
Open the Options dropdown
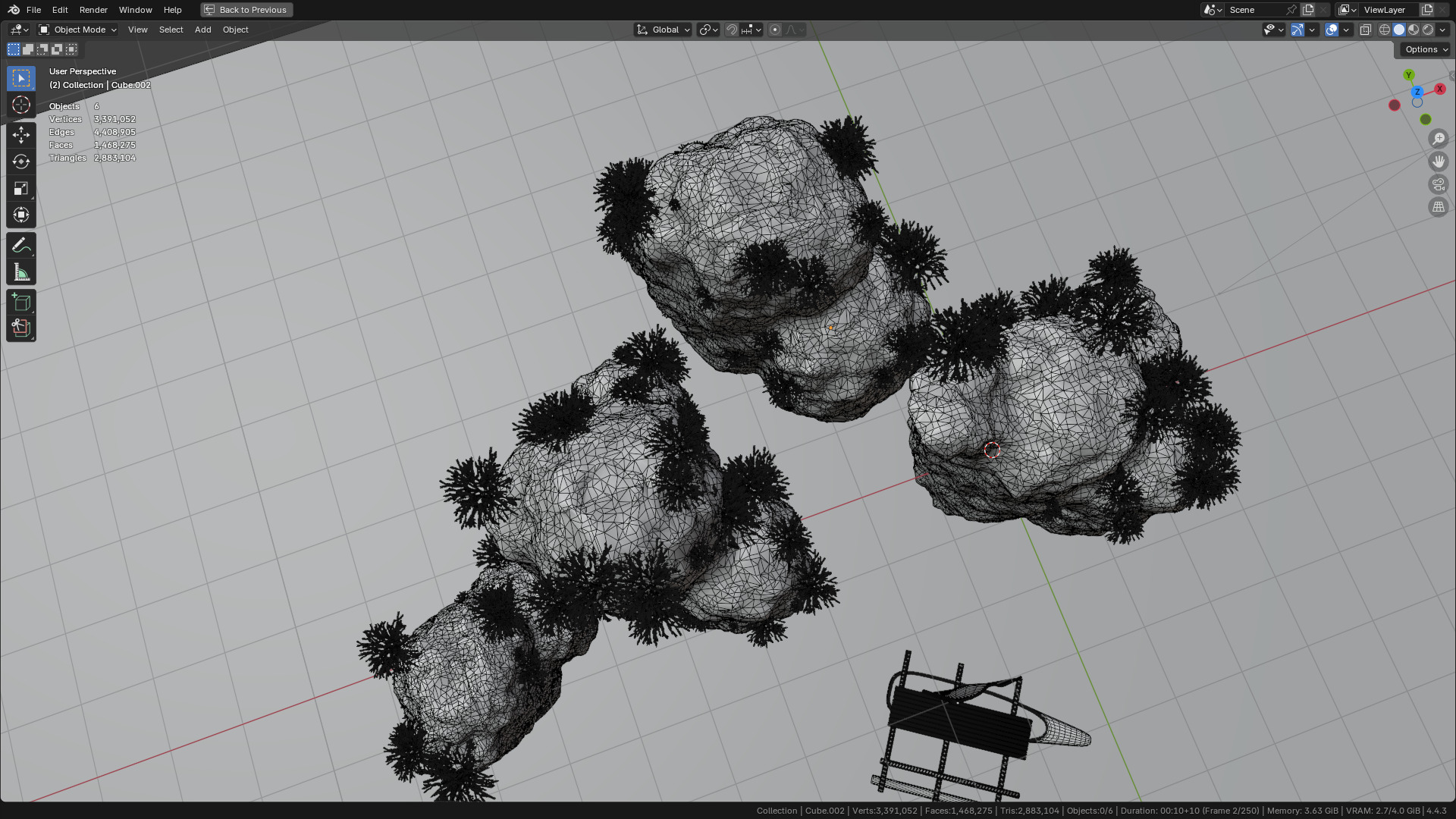(x=1426, y=49)
